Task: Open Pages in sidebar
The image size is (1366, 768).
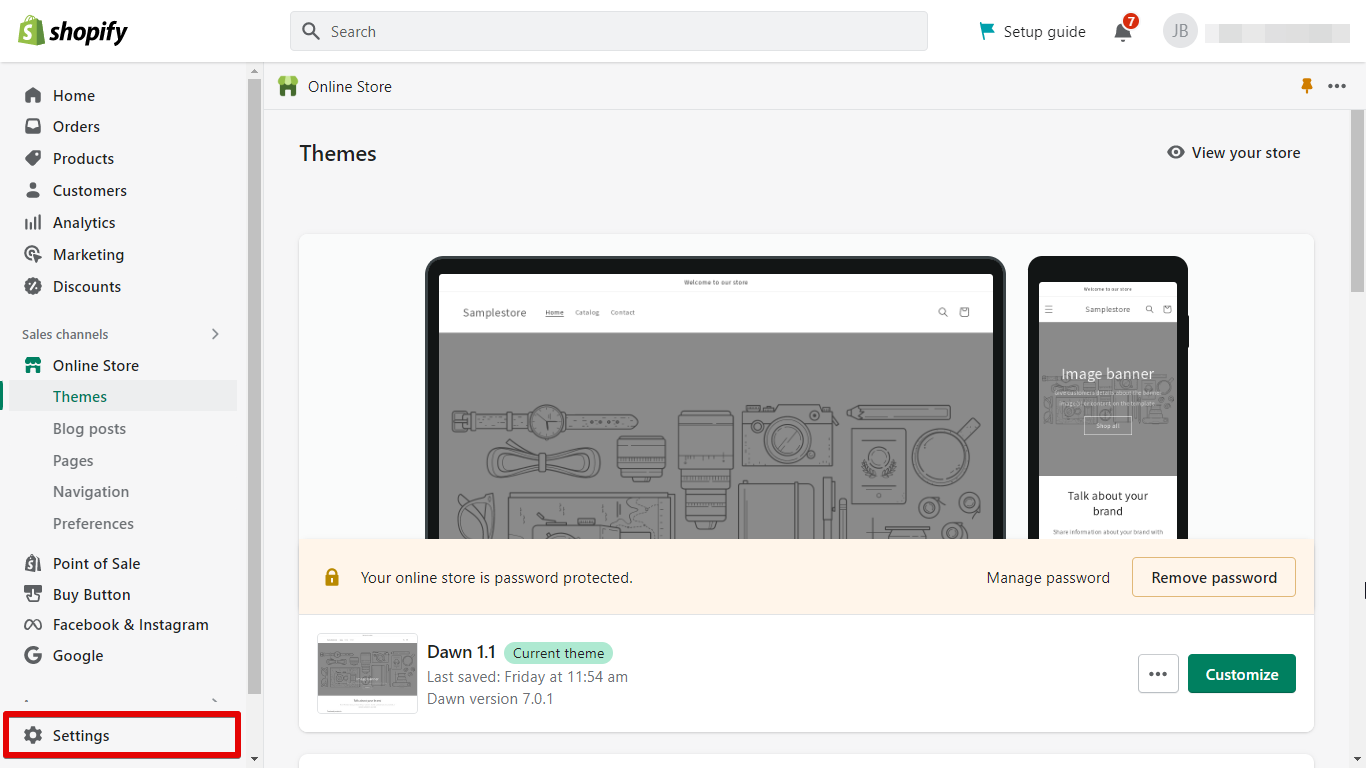Action: point(73,461)
